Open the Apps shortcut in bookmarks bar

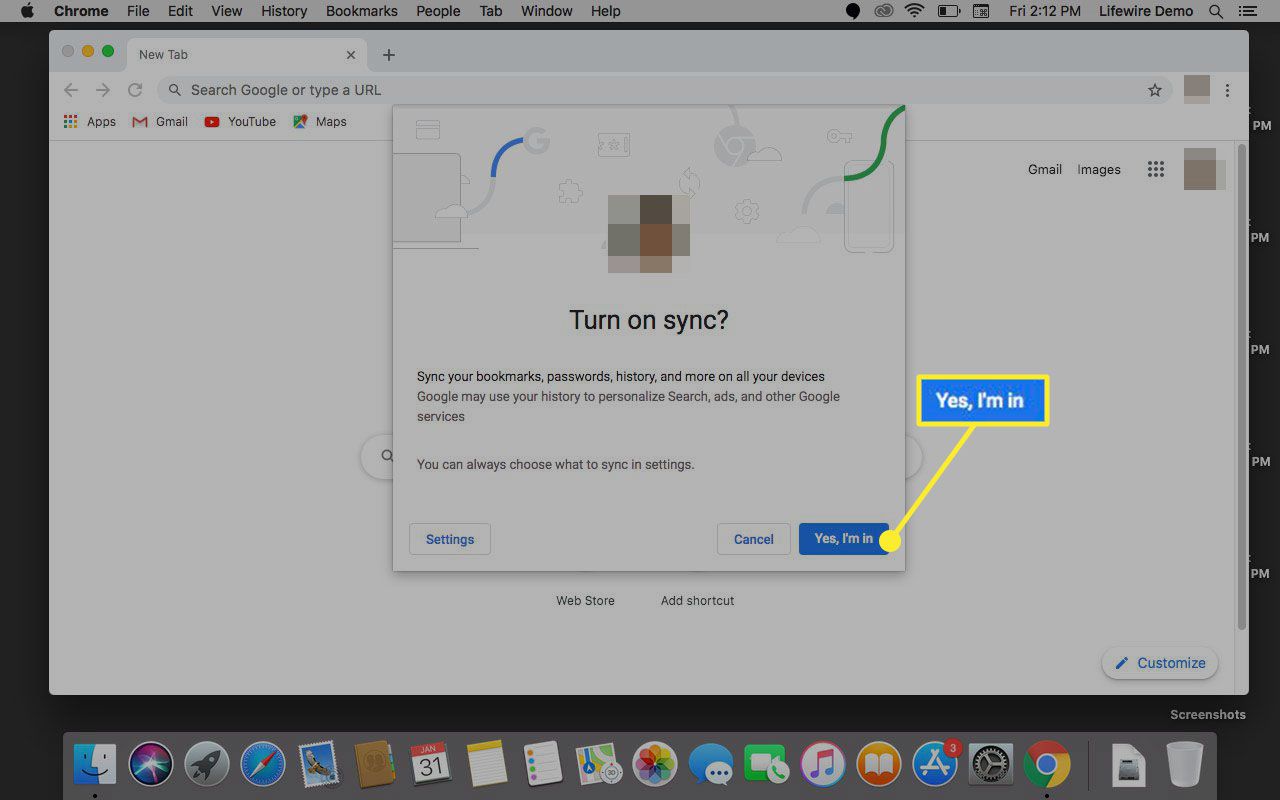90,121
